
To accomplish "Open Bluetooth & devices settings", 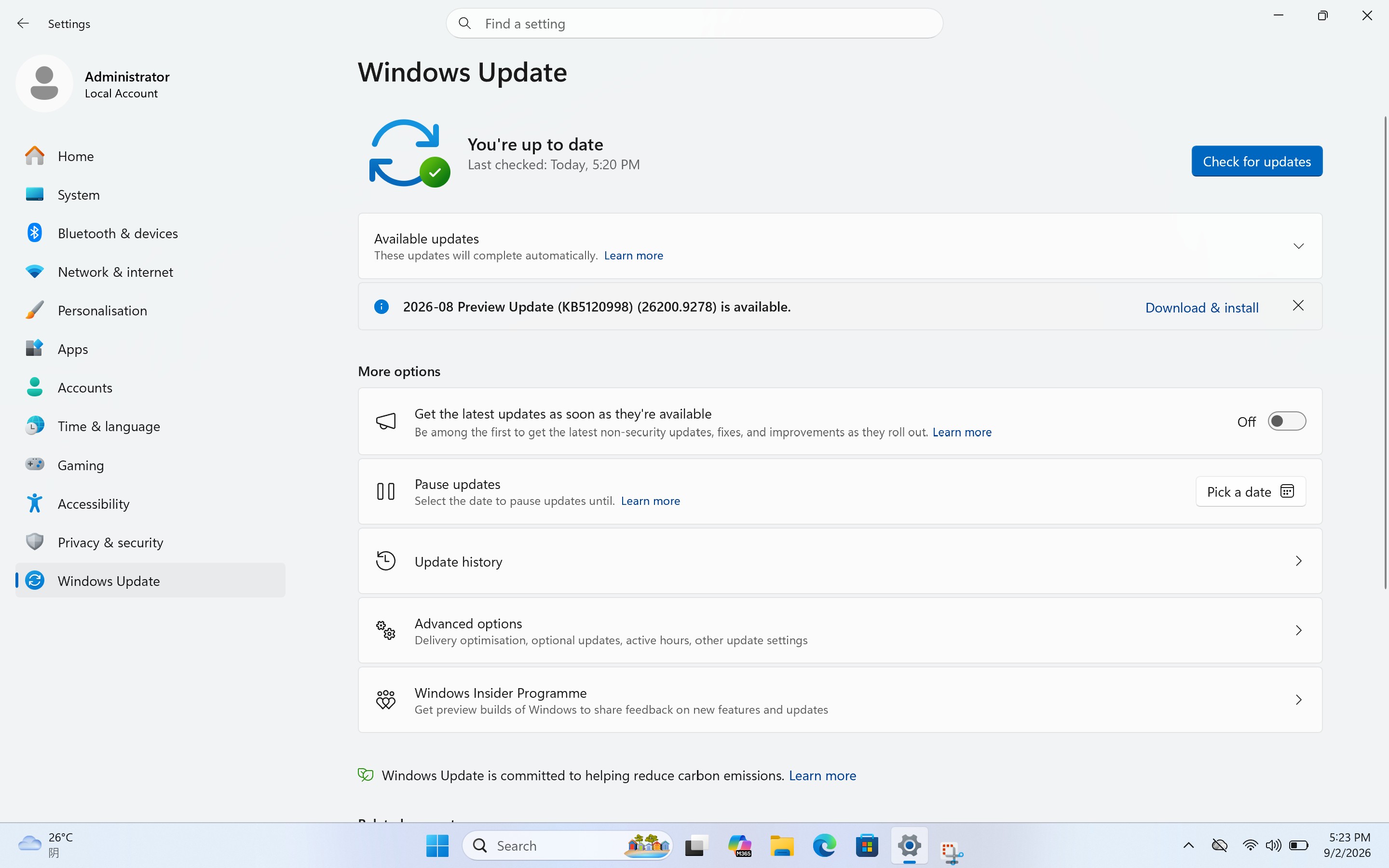I will pyautogui.click(x=150, y=233).
